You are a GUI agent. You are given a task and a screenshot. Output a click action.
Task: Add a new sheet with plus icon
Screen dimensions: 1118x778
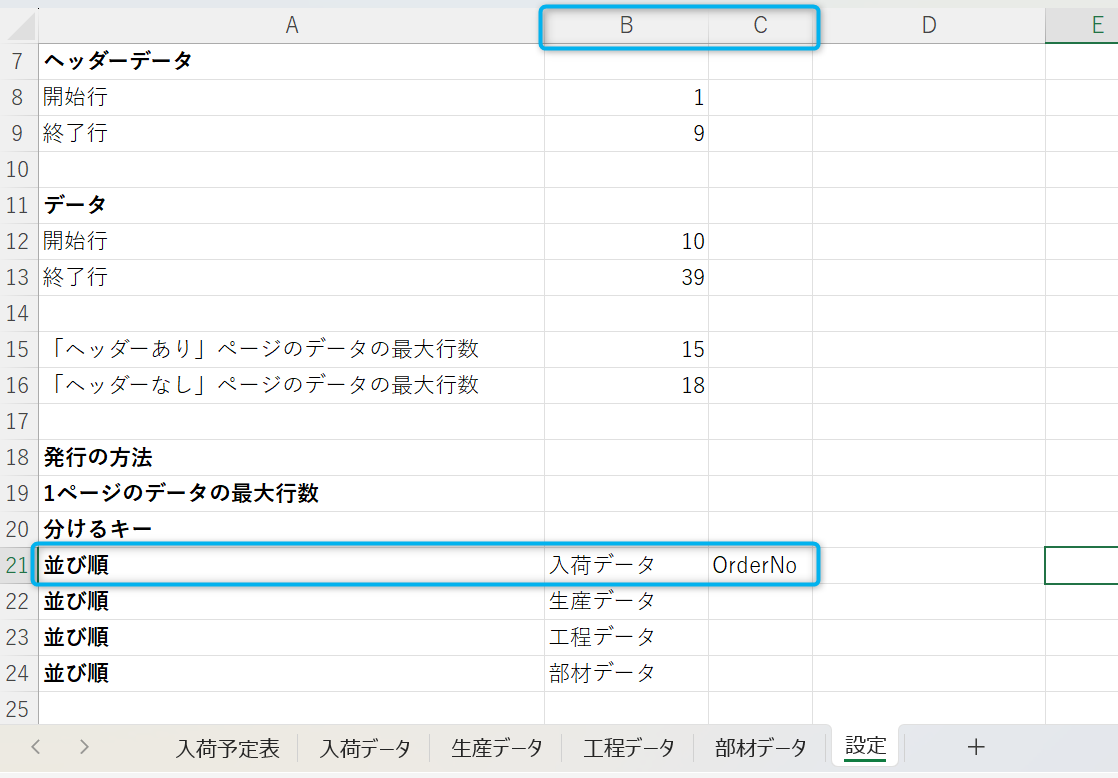pyautogui.click(x=976, y=746)
